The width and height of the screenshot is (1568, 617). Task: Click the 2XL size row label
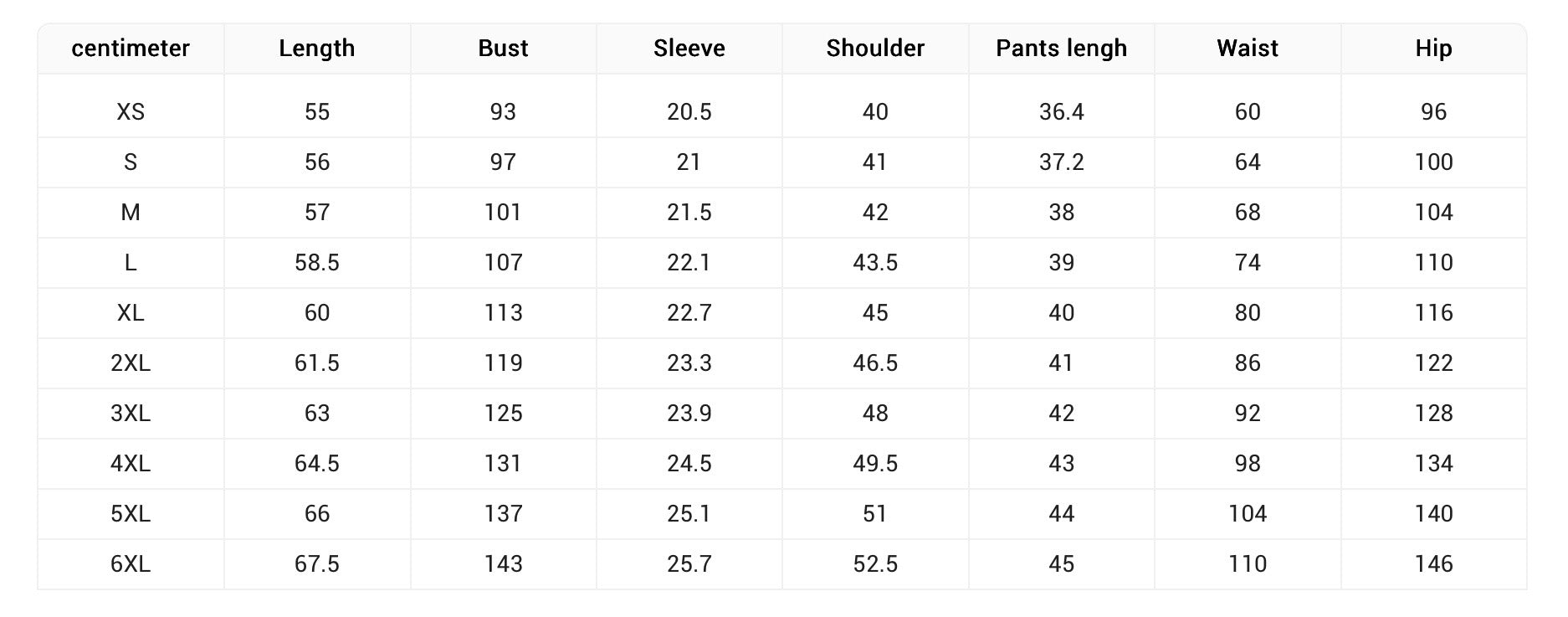point(131,363)
